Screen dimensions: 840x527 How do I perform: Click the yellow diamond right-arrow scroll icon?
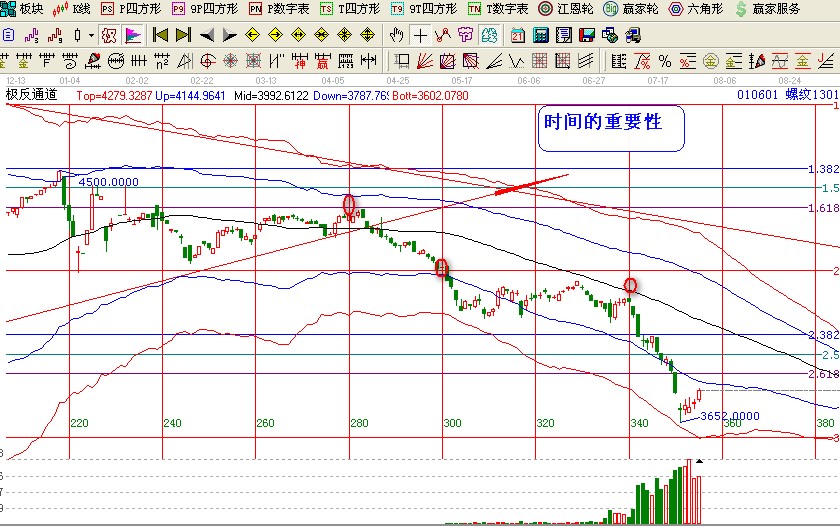tap(276, 35)
